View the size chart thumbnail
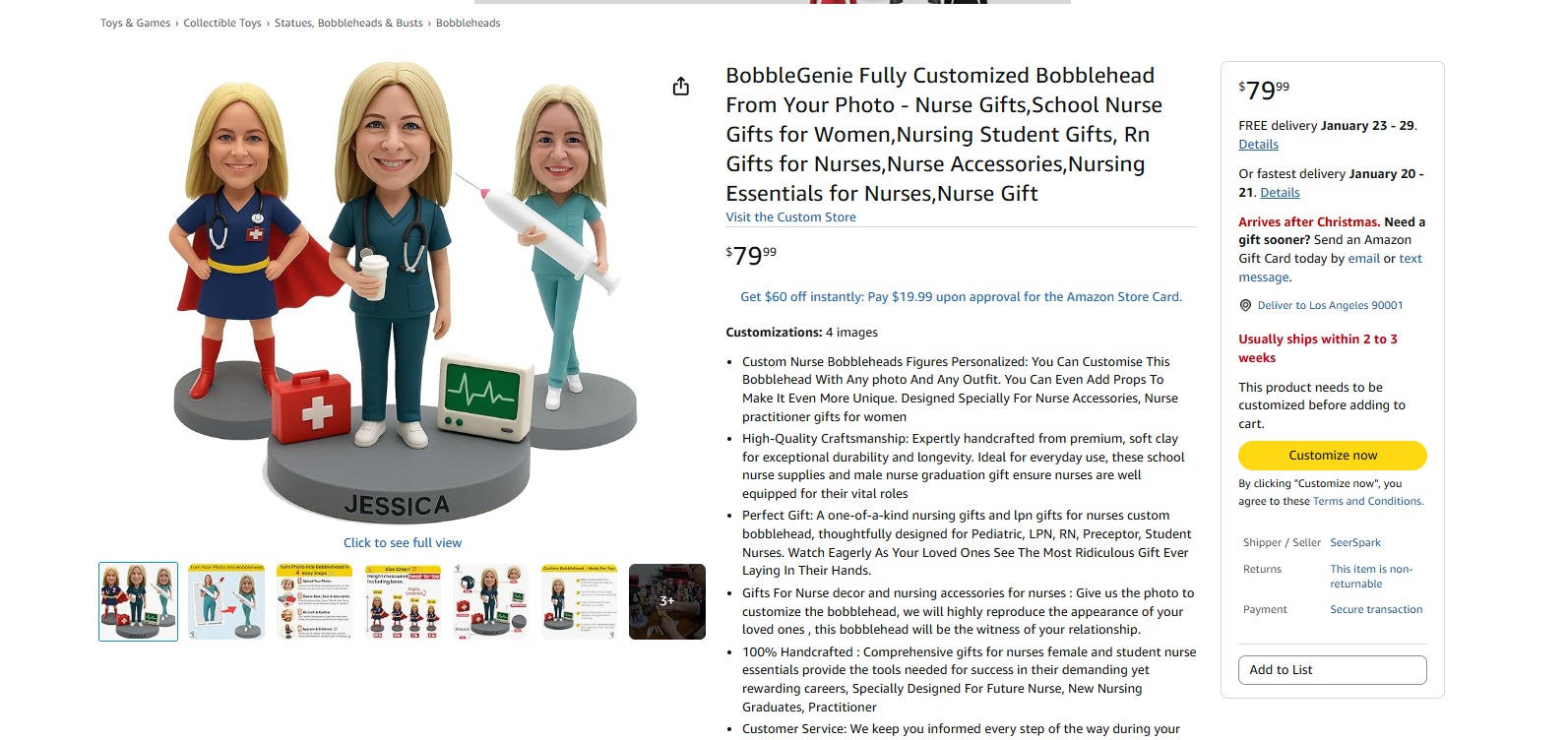1568x740 pixels. [x=403, y=601]
